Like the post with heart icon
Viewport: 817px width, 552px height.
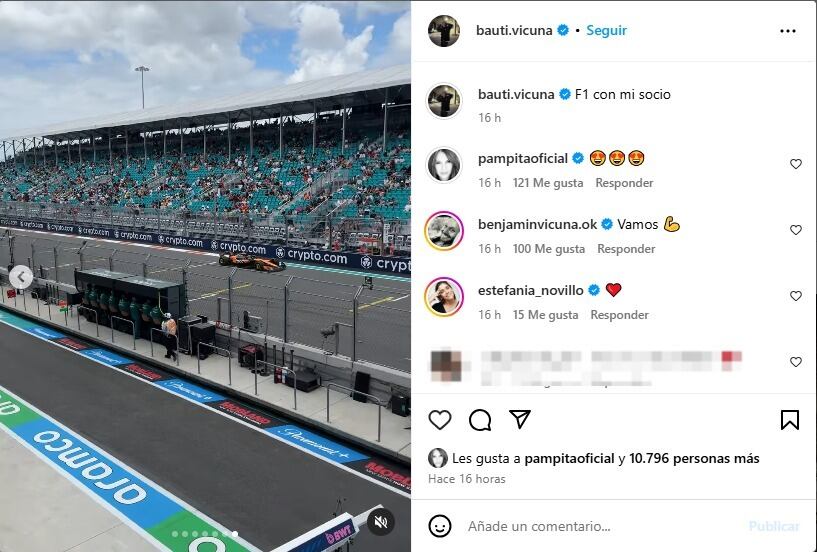440,420
